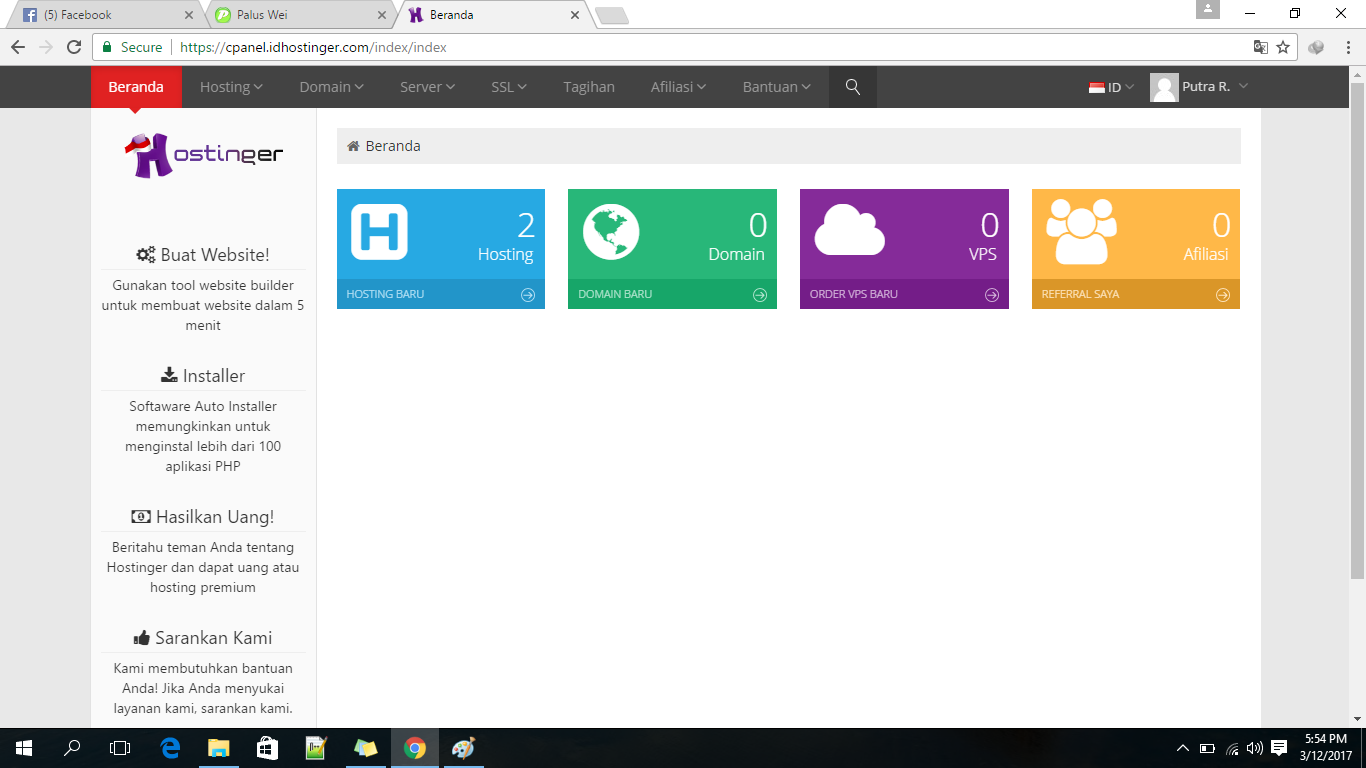
Task: Click the home icon in breadcrumb
Action: coord(353,146)
